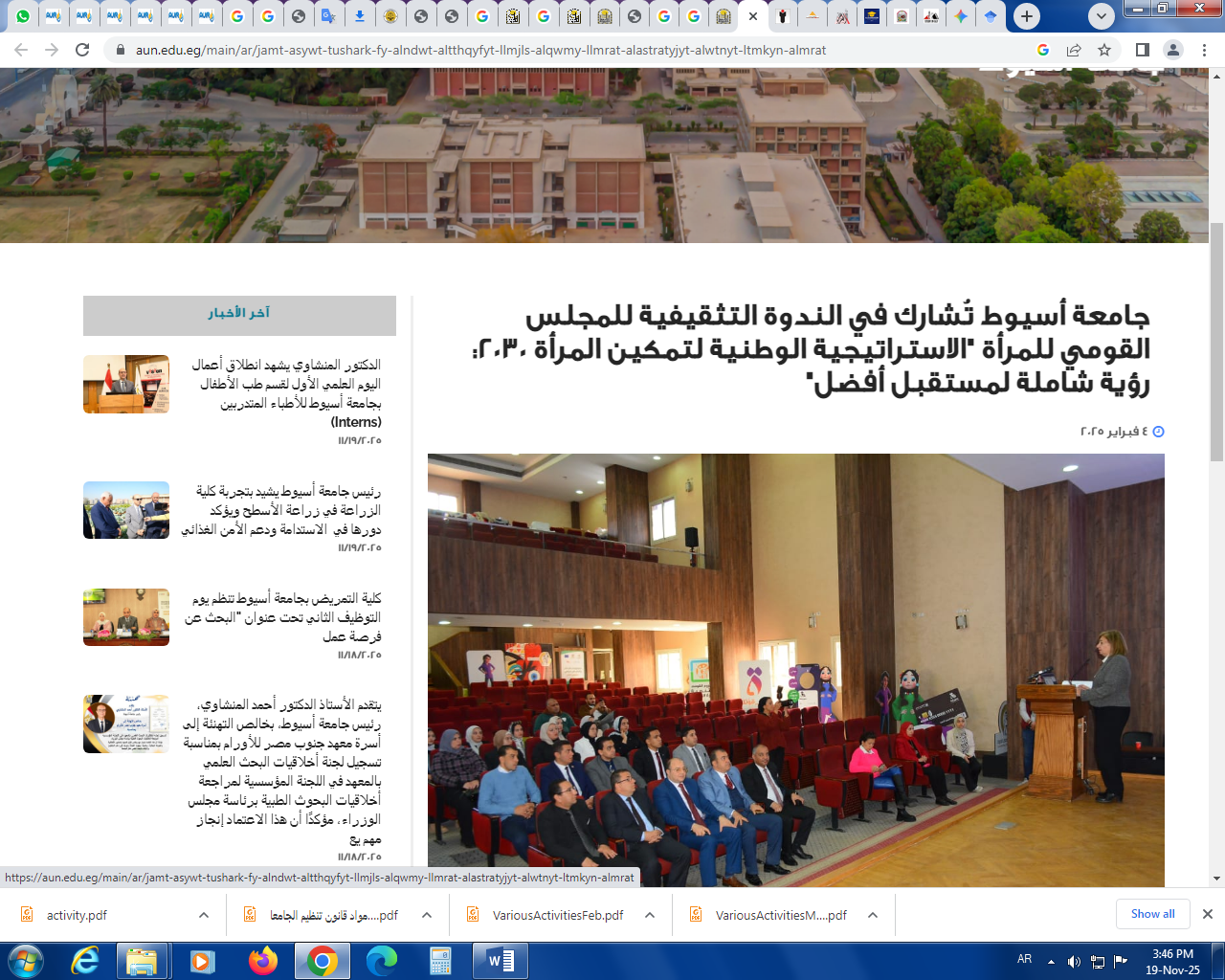Viewport: 1225px width, 980px height.
Task: Show hidden system tray icons
Action: click(x=1051, y=961)
